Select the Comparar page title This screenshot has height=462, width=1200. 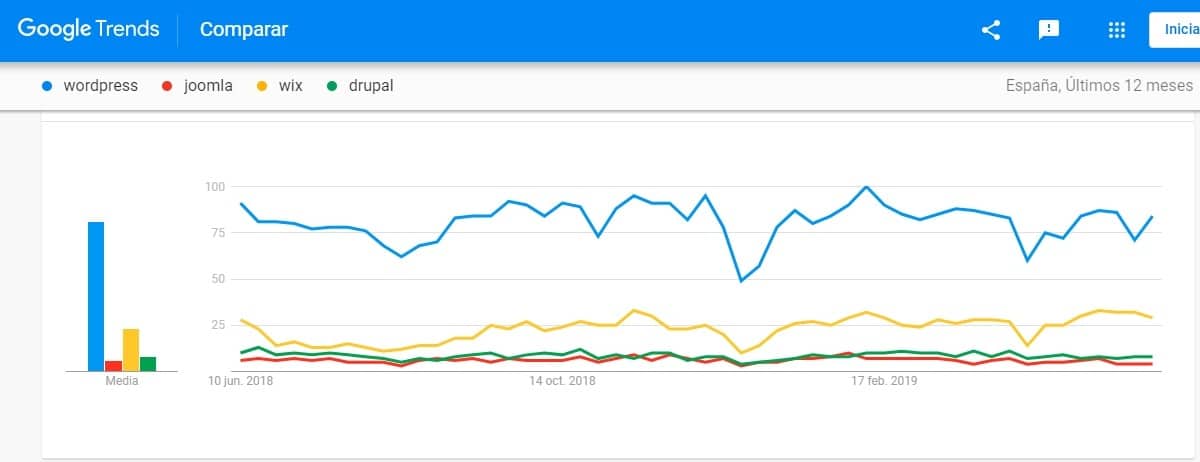pos(244,30)
